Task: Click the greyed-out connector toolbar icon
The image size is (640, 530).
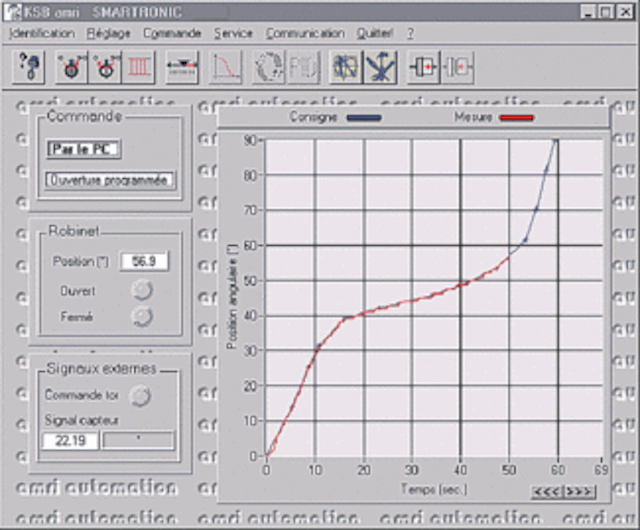Action: pos(458,67)
